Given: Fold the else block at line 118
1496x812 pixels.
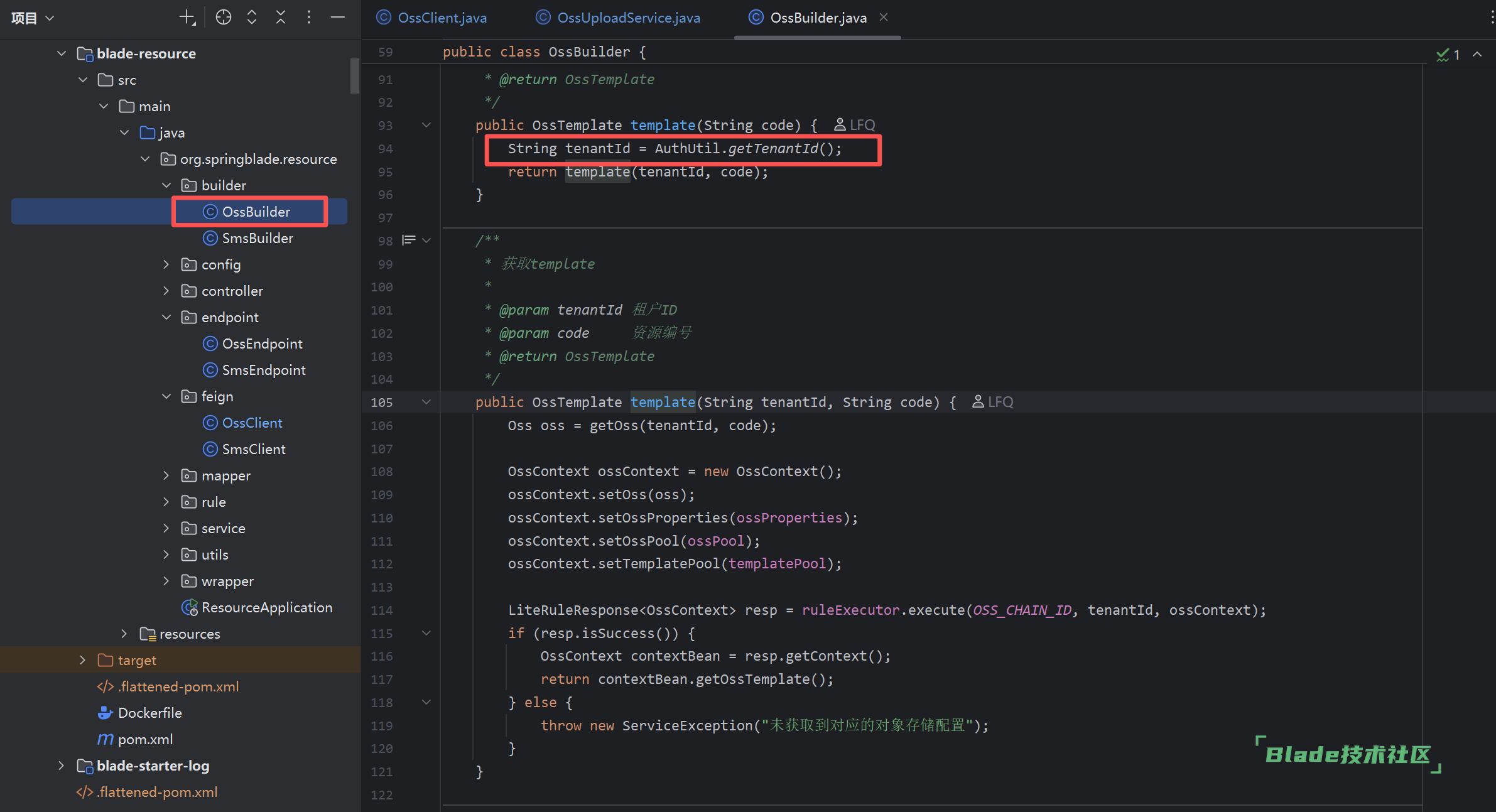Looking at the screenshot, I should (426, 702).
